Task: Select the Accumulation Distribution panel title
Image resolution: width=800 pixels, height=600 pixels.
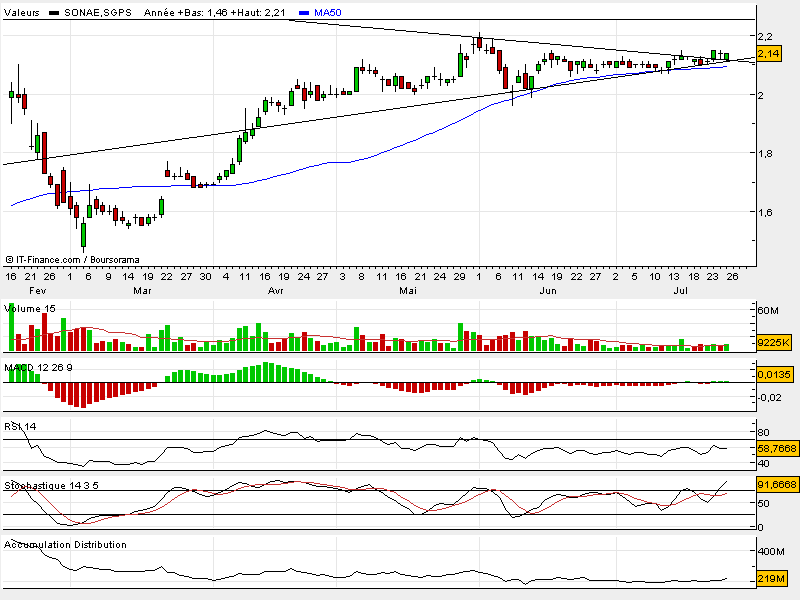Action: tap(65, 545)
